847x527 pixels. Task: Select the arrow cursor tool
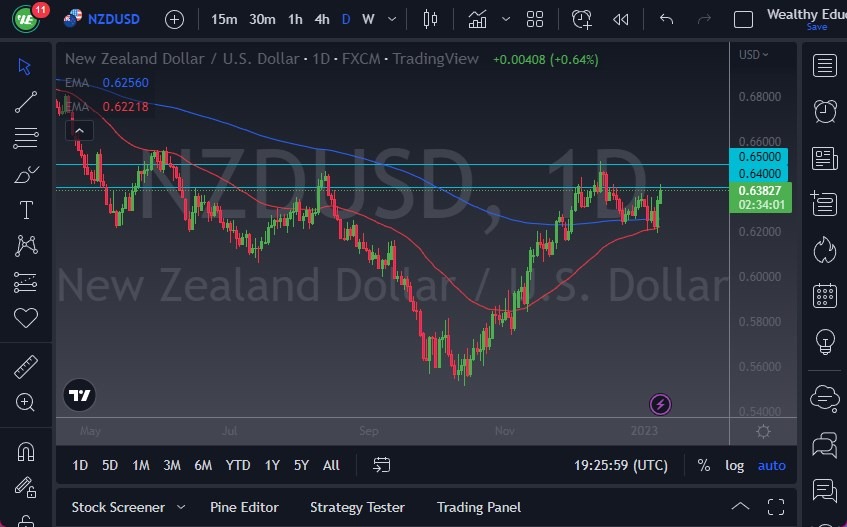(x=25, y=66)
